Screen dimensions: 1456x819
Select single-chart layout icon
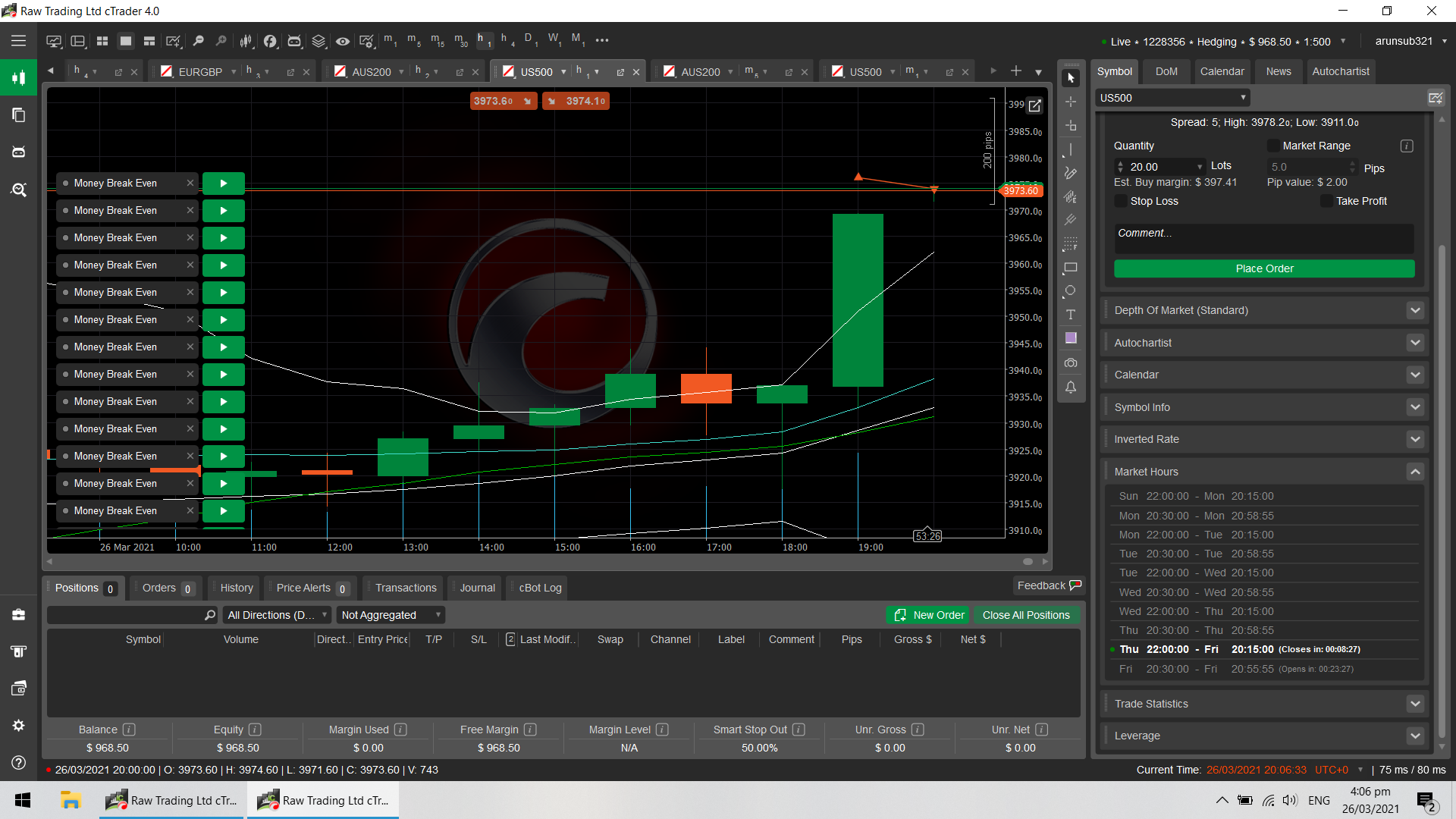click(x=126, y=41)
